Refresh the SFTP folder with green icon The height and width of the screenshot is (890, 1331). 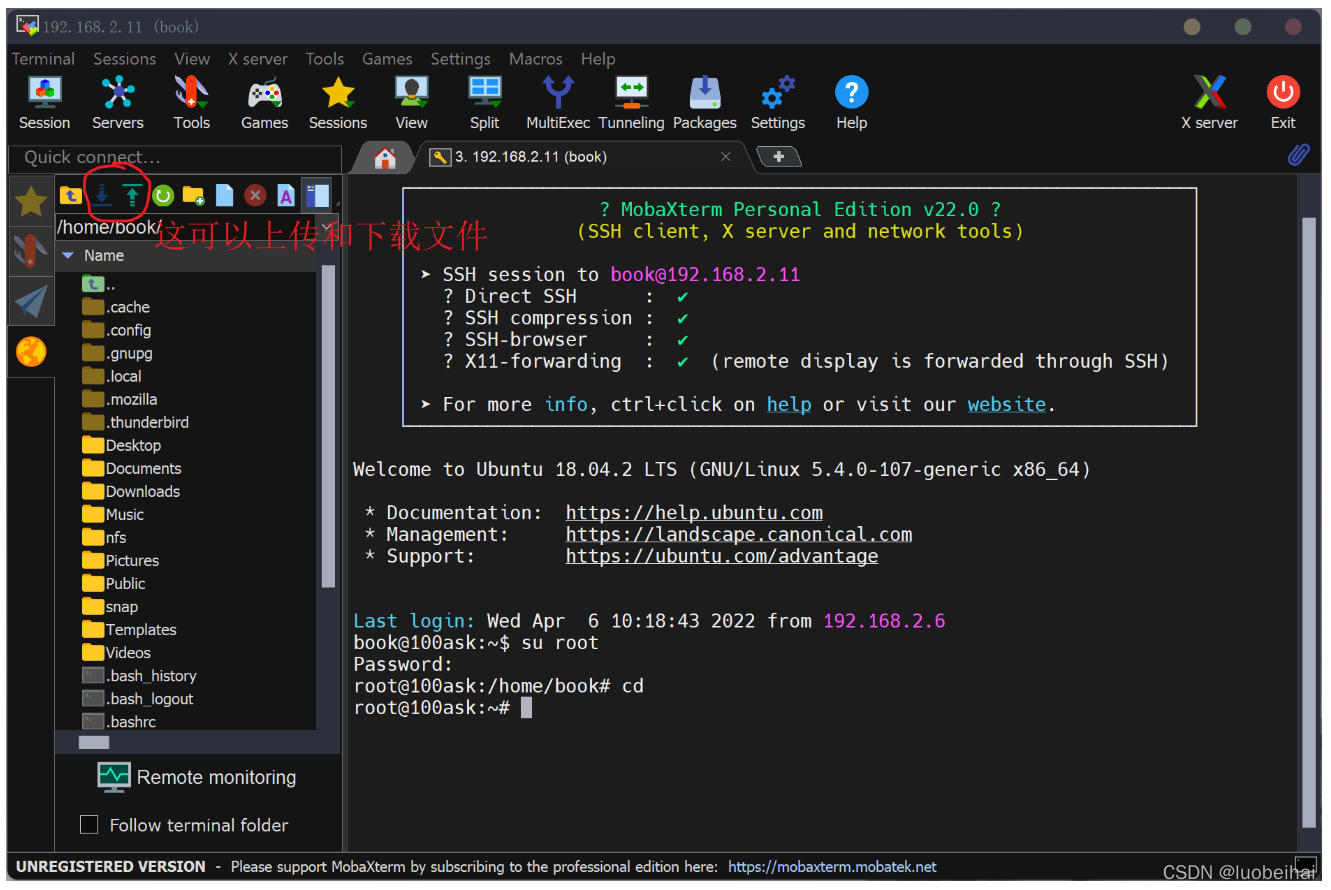162,195
